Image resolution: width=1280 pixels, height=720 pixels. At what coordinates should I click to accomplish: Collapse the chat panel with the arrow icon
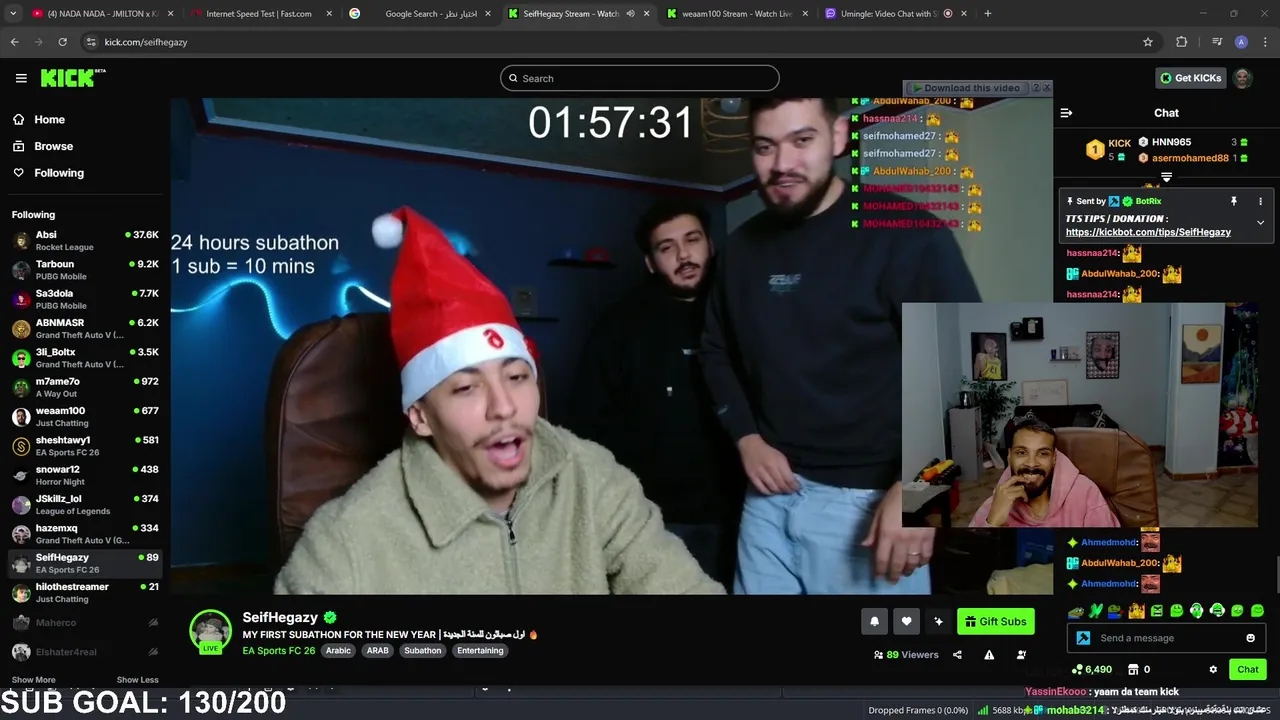(x=1066, y=113)
